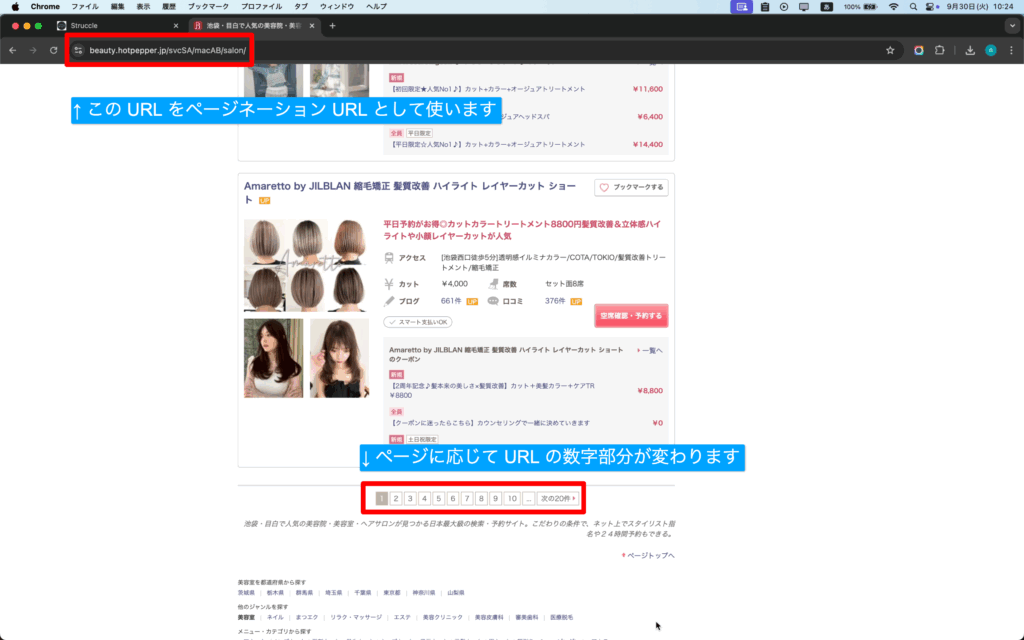The height and width of the screenshot is (640, 1024).
Task: Expand the tab search chevron
Action: [x=1010, y=25]
